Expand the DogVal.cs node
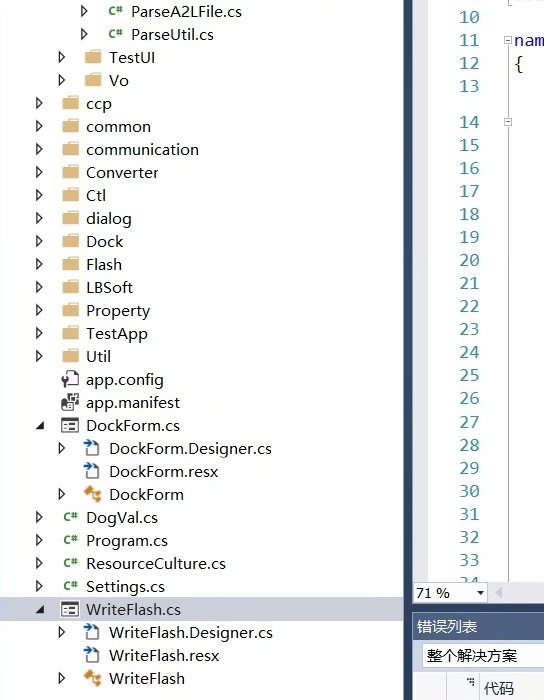The height and width of the screenshot is (700, 544). click(39, 517)
